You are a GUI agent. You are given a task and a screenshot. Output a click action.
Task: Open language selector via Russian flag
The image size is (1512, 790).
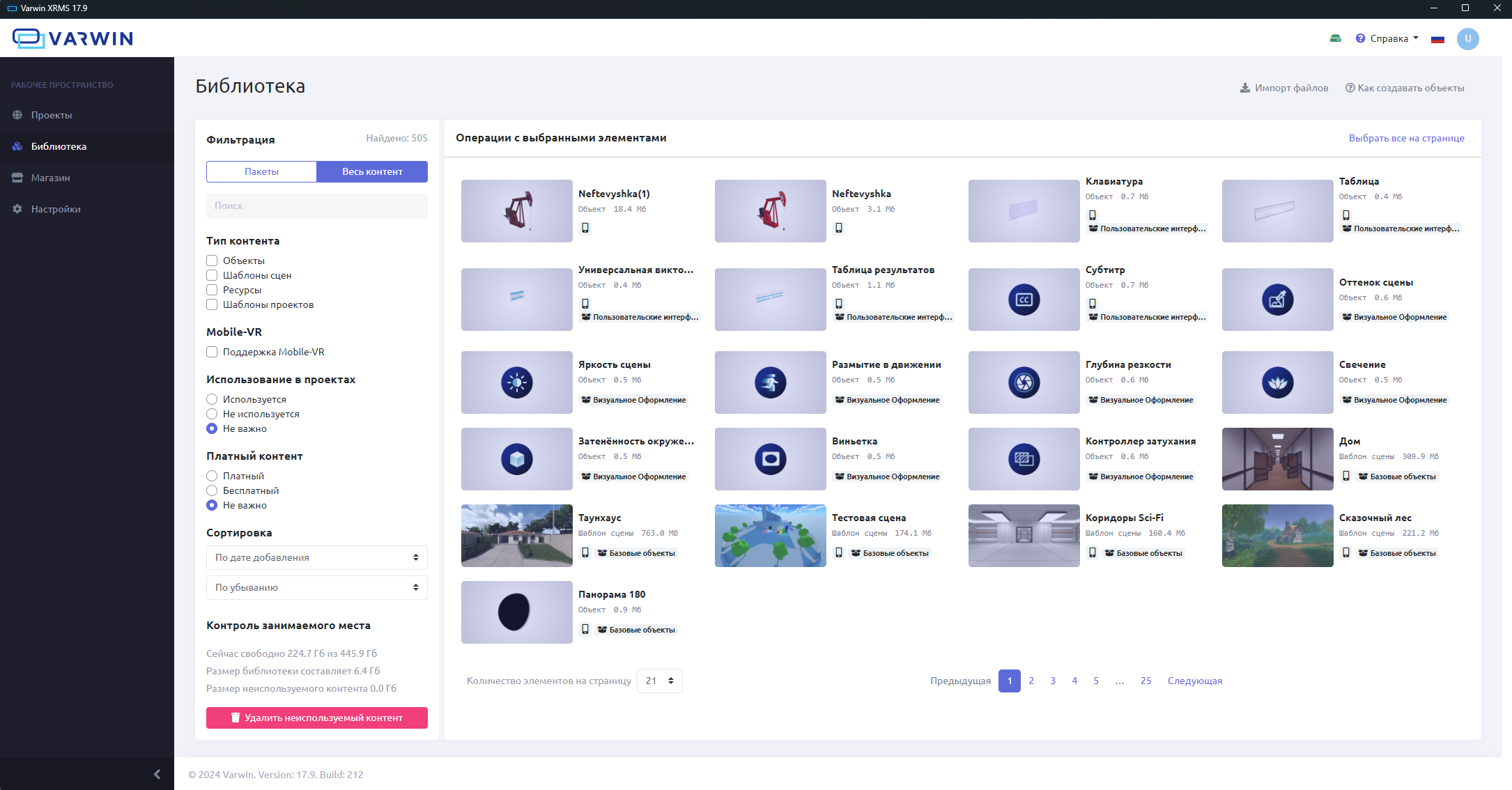(1437, 39)
